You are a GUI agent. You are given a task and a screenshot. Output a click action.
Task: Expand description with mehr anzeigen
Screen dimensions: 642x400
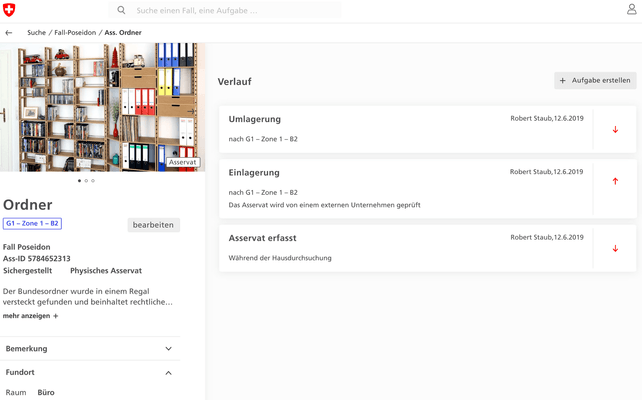[26, 316]
